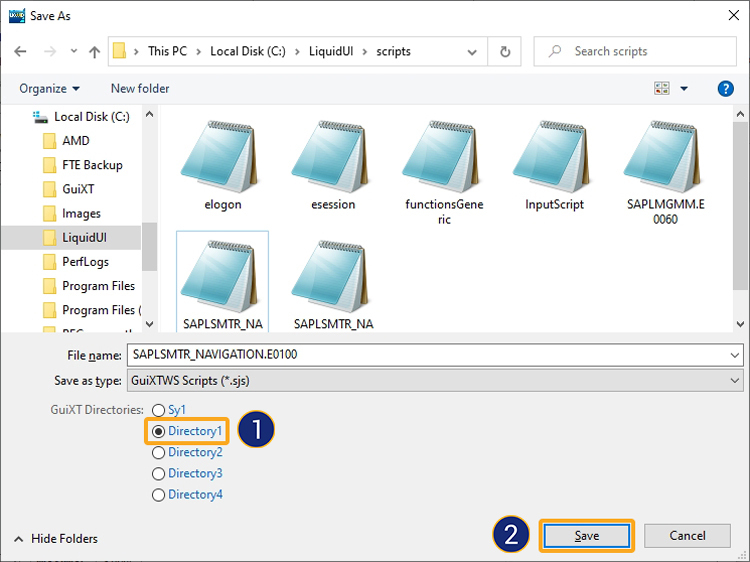Refresh the scripts folder view
The height and width of the screenshot is (562, 750).
505,52
